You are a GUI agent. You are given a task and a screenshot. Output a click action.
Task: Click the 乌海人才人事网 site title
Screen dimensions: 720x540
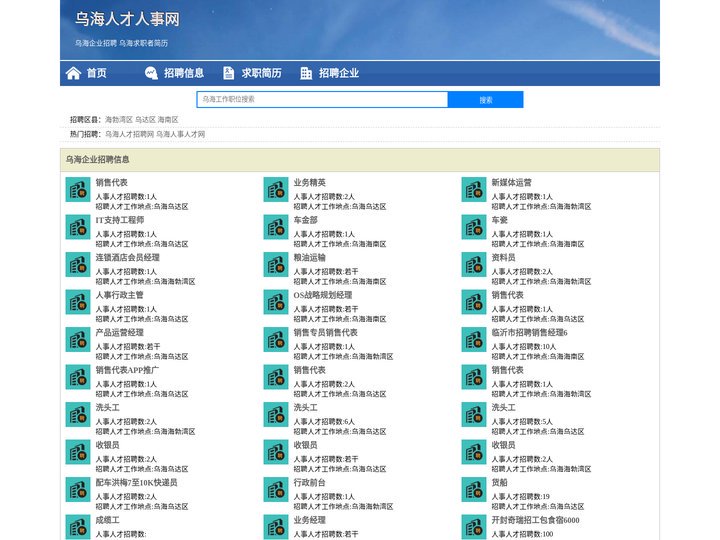[127, 19]
